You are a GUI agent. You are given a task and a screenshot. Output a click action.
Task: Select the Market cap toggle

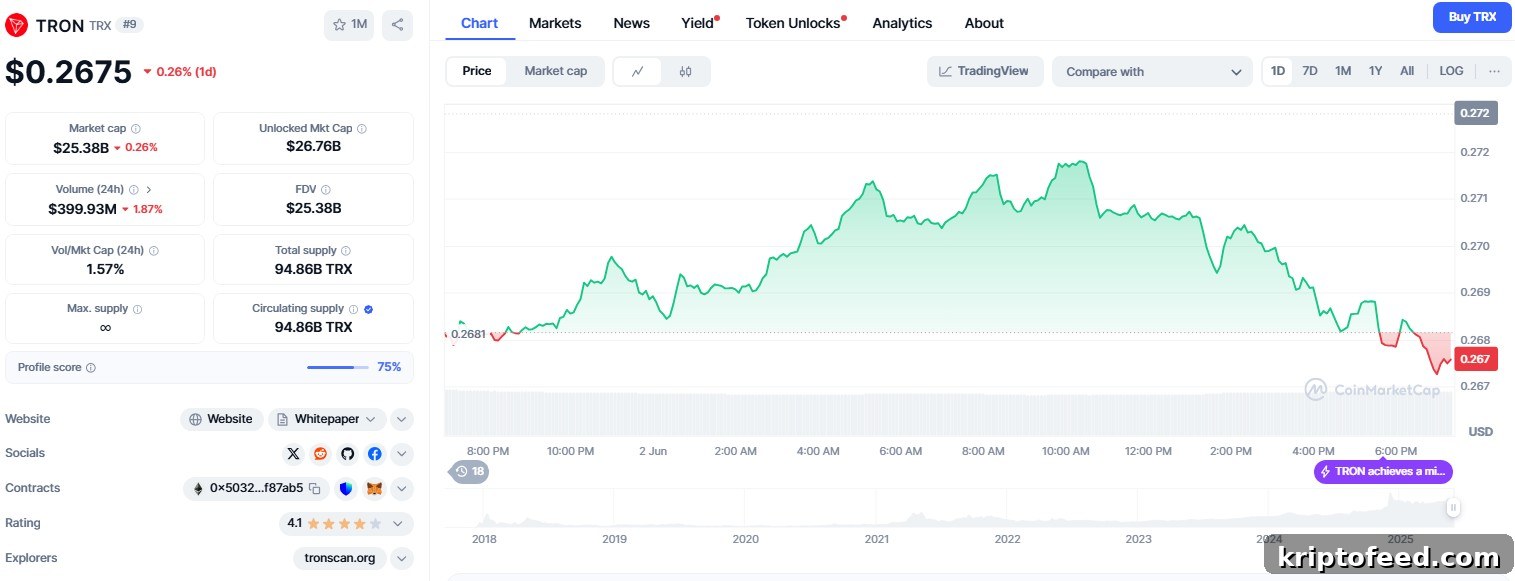click(x=556, y=71)
